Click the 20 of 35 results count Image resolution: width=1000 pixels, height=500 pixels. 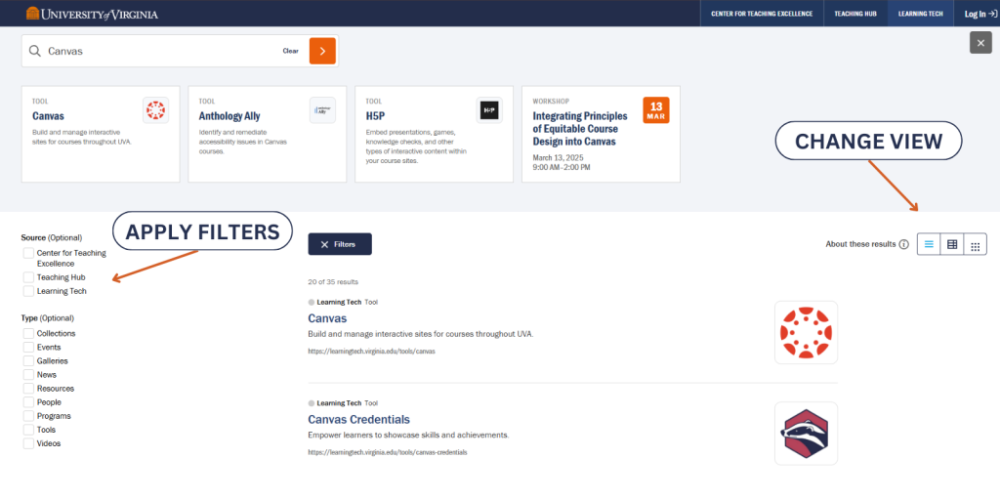coord(333,281)
